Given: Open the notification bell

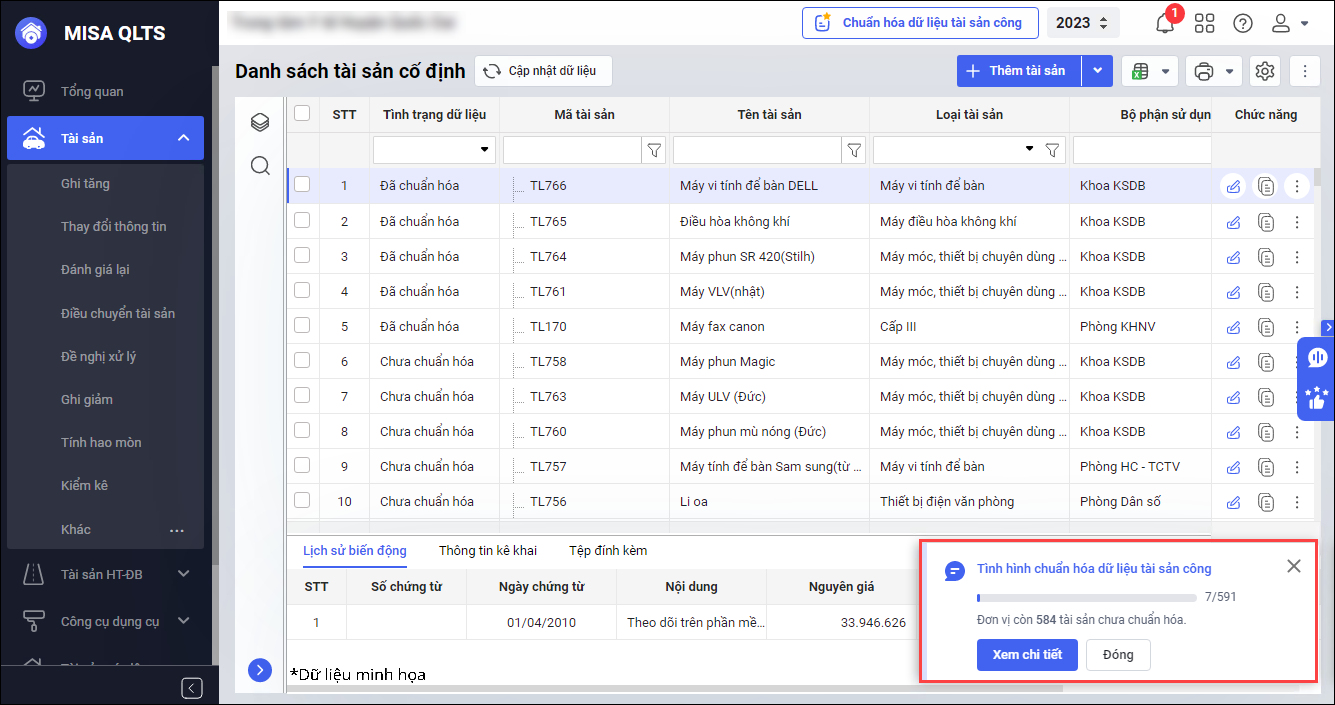Looking at the screenshot, I should coord(1165,23).
